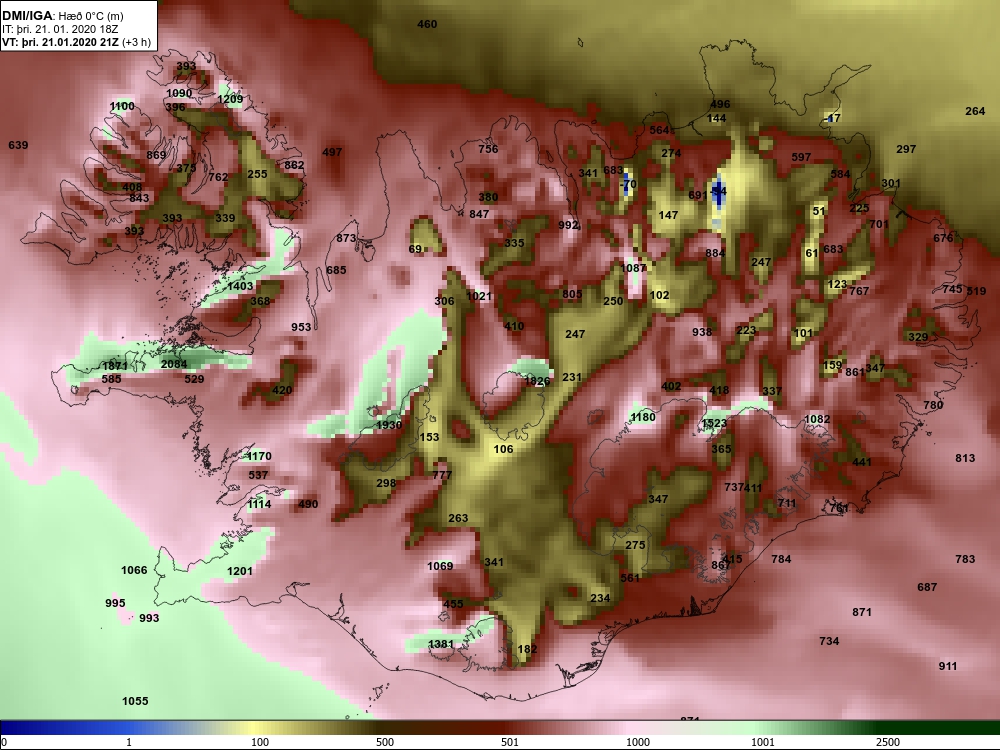Screen dimensions: 1000x750
Task: Click the map value 911 in the southeast sea
Action: (948, 666)
